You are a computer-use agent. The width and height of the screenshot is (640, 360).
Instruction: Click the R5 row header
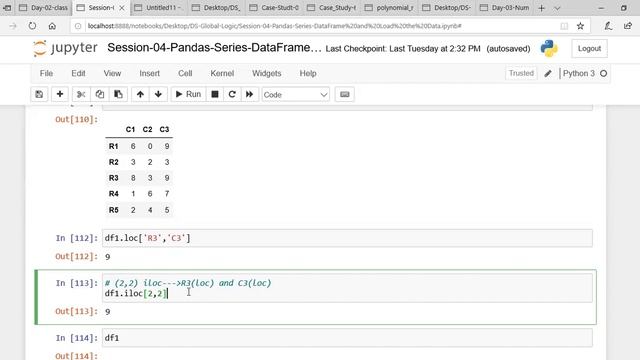point(113,210)
